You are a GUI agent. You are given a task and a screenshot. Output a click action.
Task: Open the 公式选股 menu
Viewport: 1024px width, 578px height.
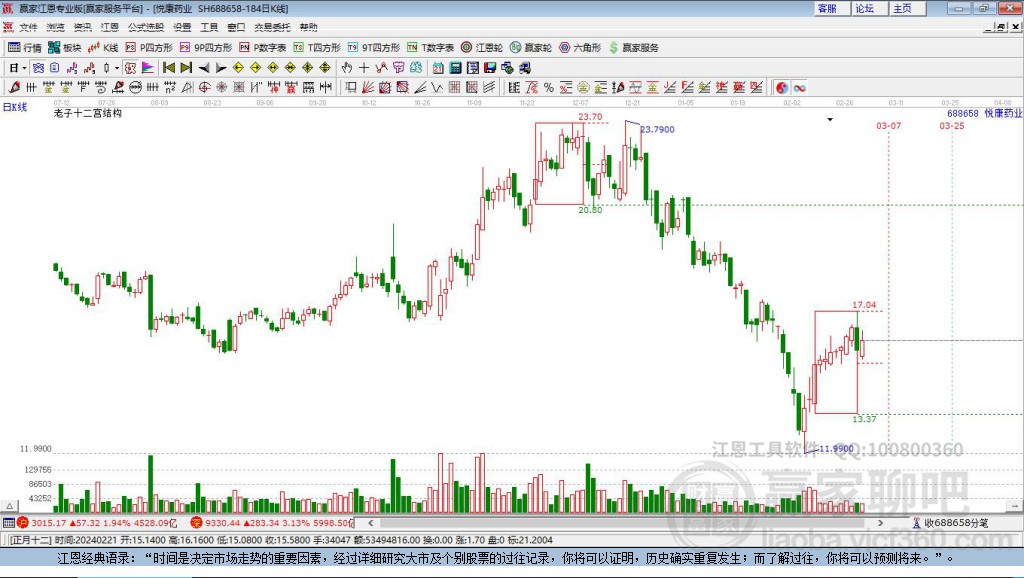pos(146,27)
